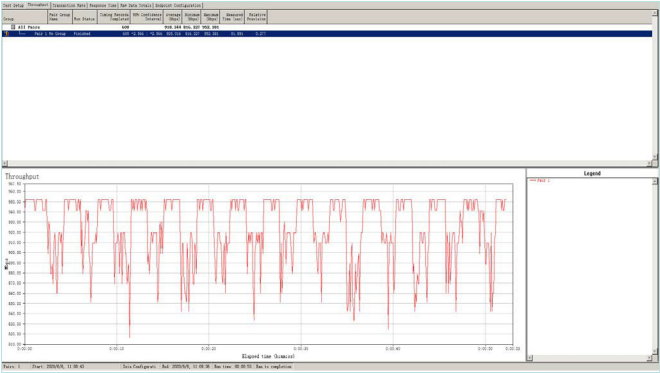Click the legend panel scroll-up arrow

655,181
